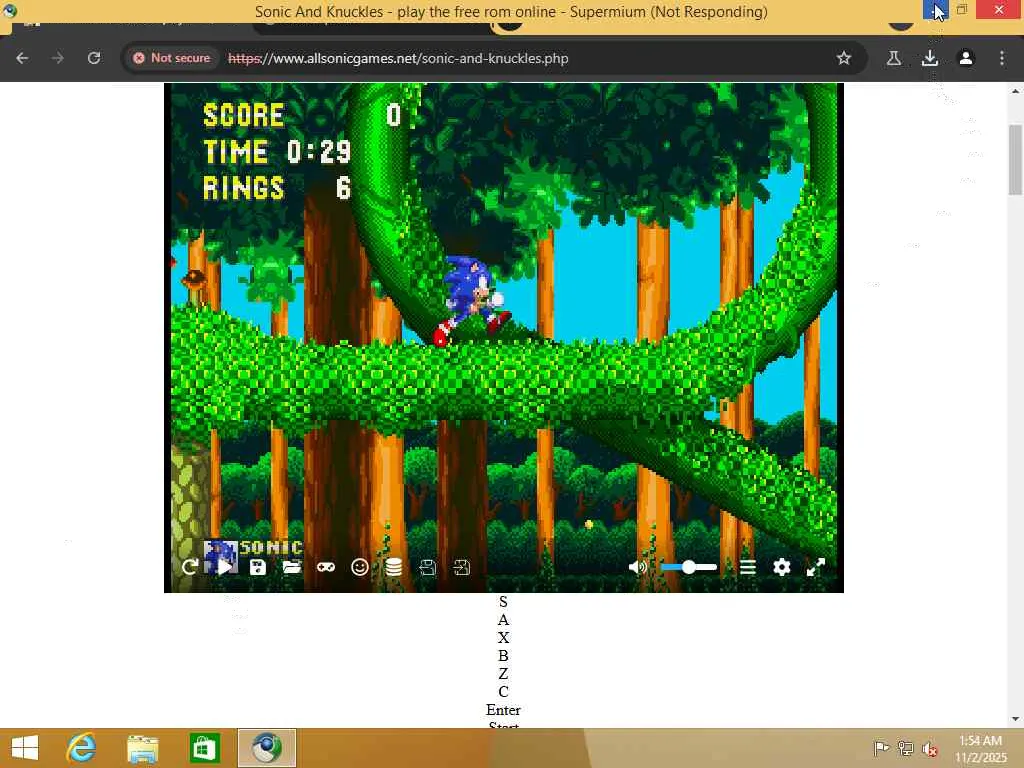Open emulator settings gear
Viewport: 1024px width, 768px height.
[x=782, y=568]
